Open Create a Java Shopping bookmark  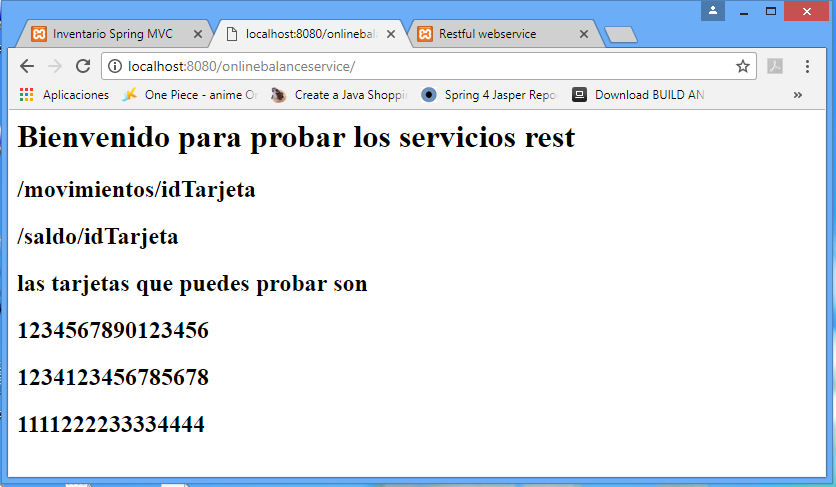(340, 95)
